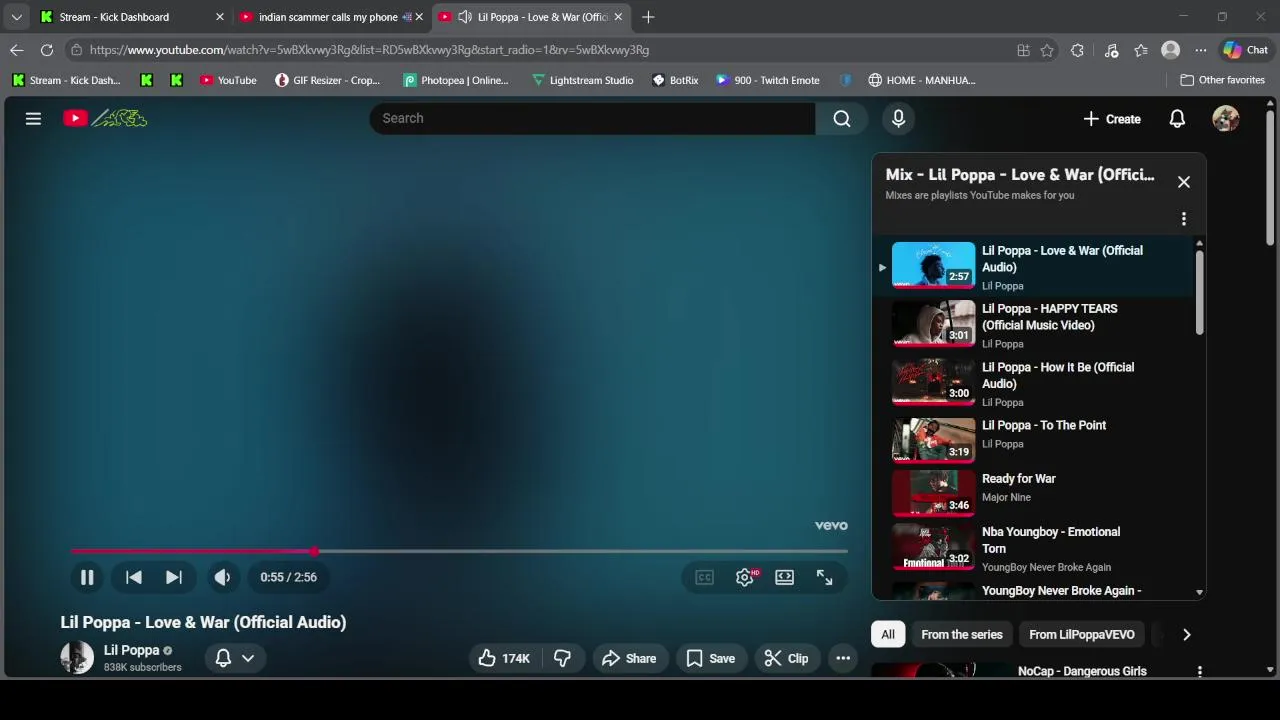1280x720 pixels.
Task: Open the YouTube guide hamburger menu
Action: (33, 118)
